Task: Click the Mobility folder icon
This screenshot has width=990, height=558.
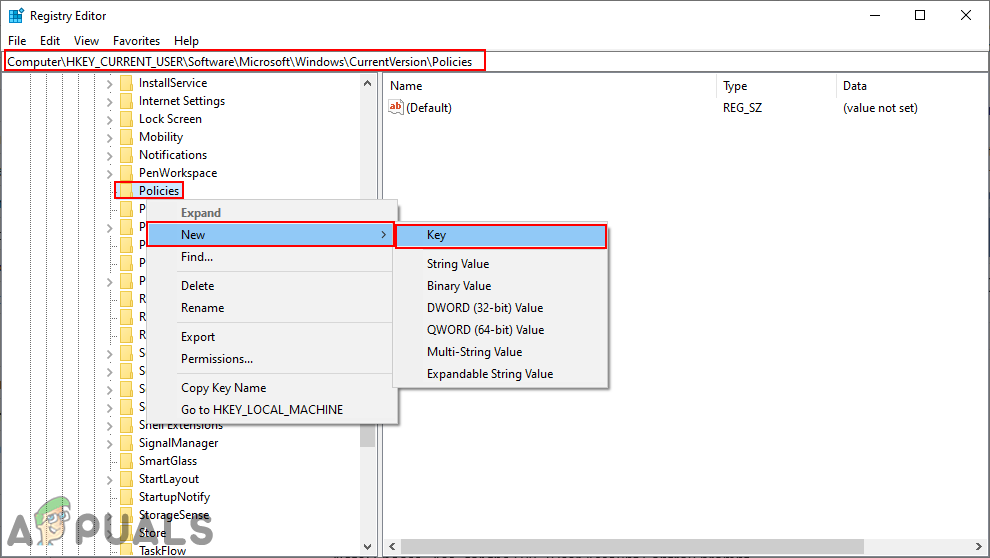Action: 126,137
